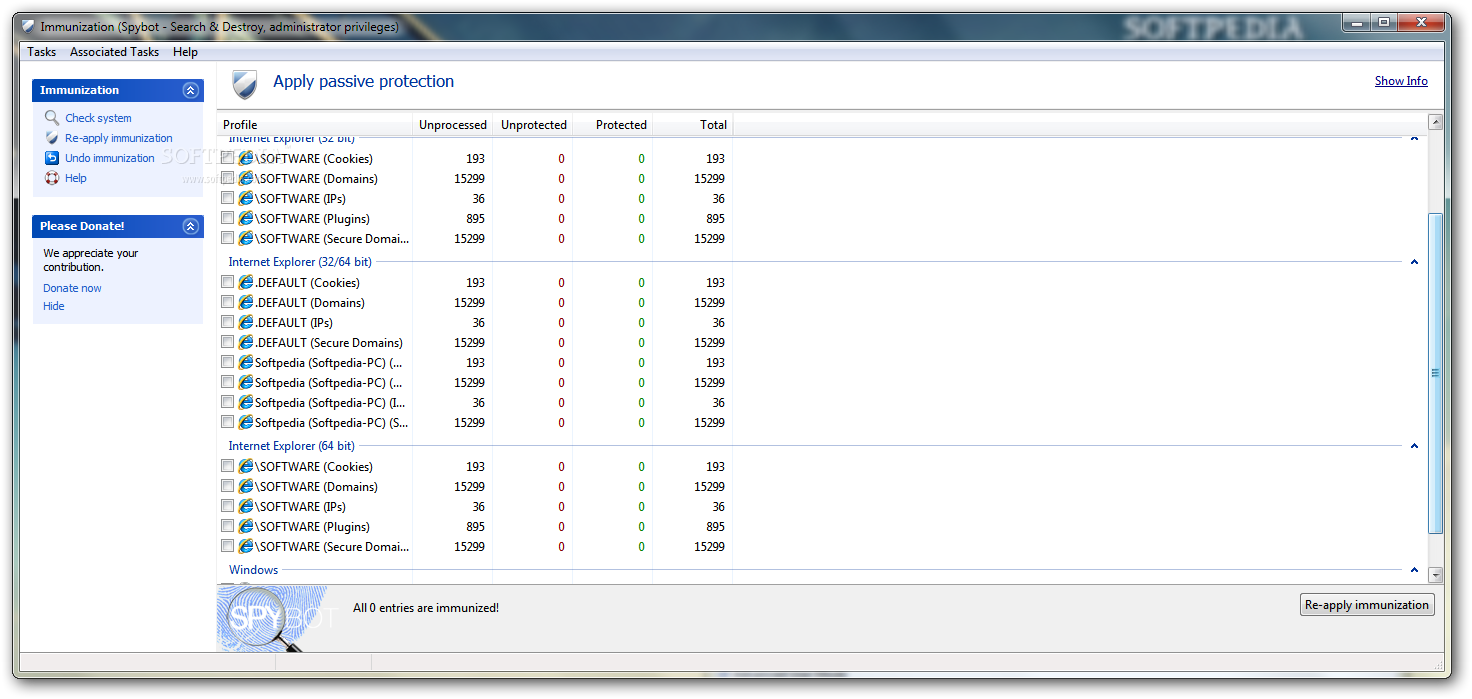Click IE icon of \SOFTWARE (Plugins) in 64 bit group
Viewport: 1472px width, 699px height.
(246, 526)
